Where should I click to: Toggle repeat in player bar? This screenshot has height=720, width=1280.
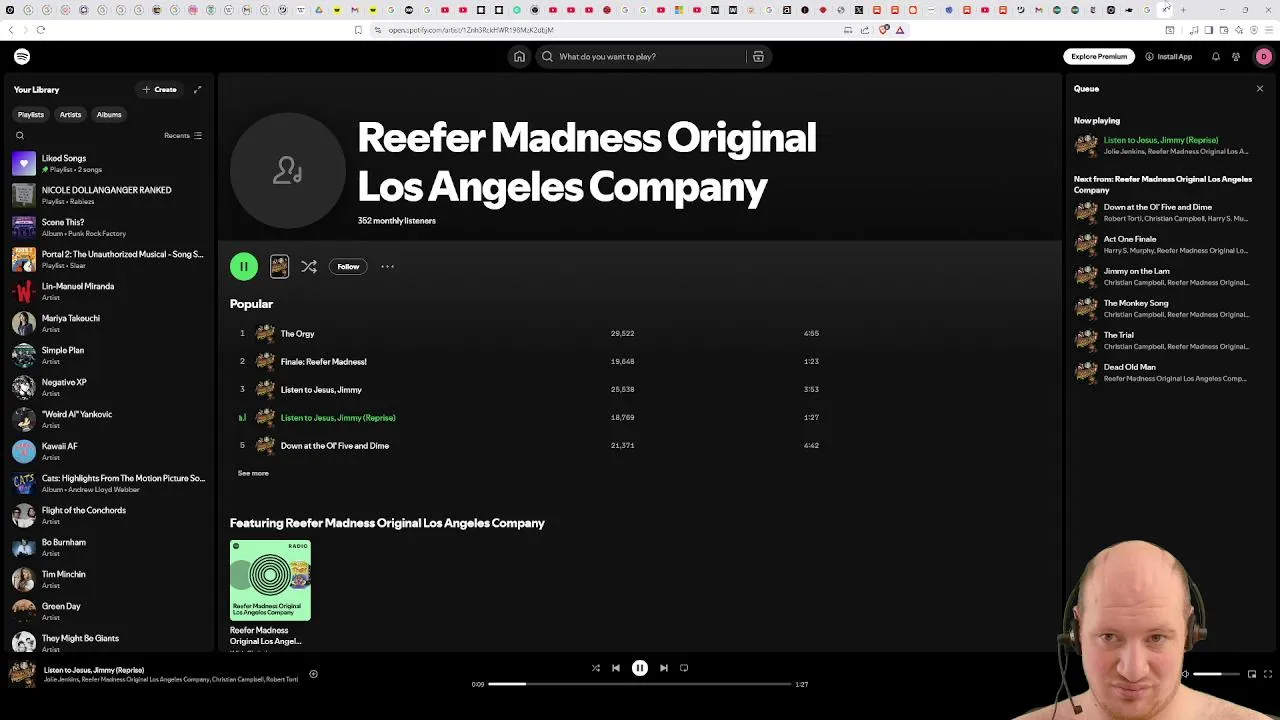684,668
